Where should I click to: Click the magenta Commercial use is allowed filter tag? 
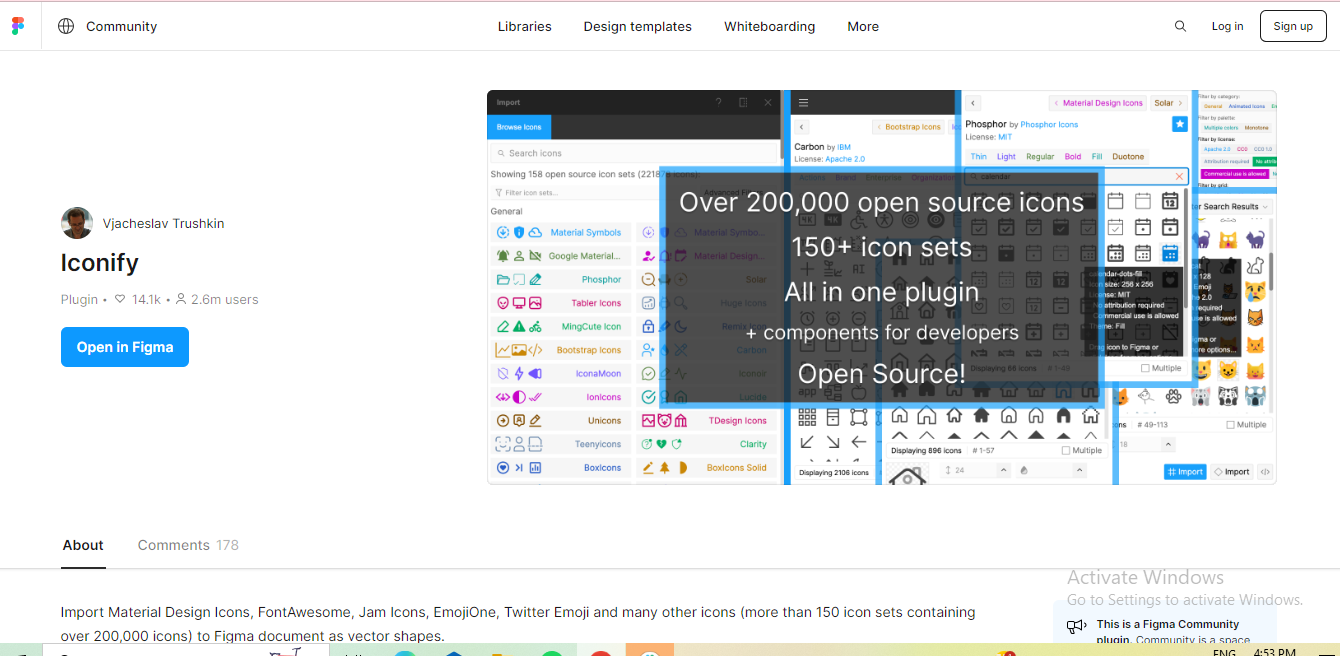pyautogui.click(x=1235, y=174)
